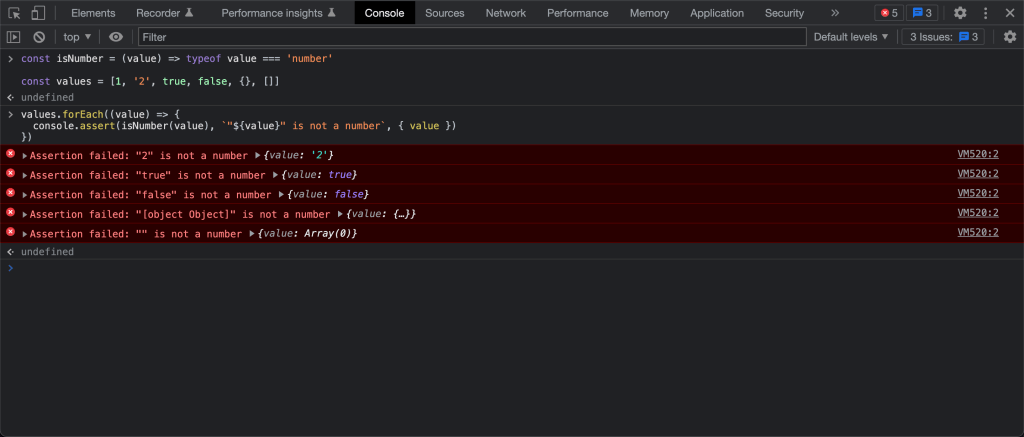
Task: Open the Memory tab
Action: click(649, 13)
